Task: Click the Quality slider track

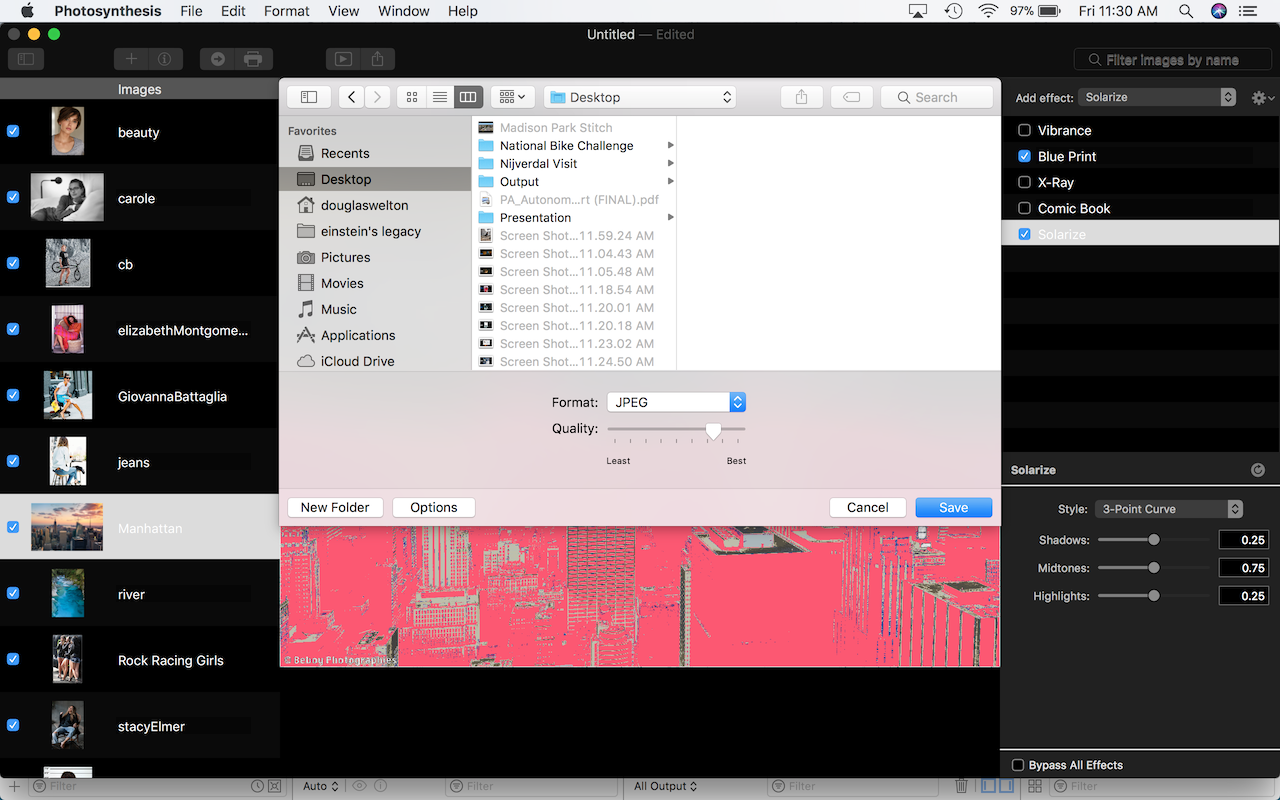Action: tap(676, 429)
